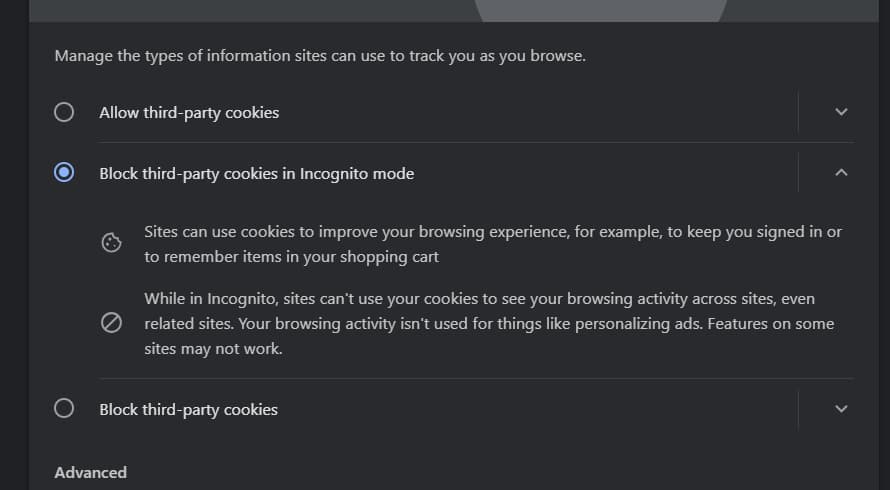
Task: Click the 'Block third-party cookies in Incognito mode' label
Action: 256,174
